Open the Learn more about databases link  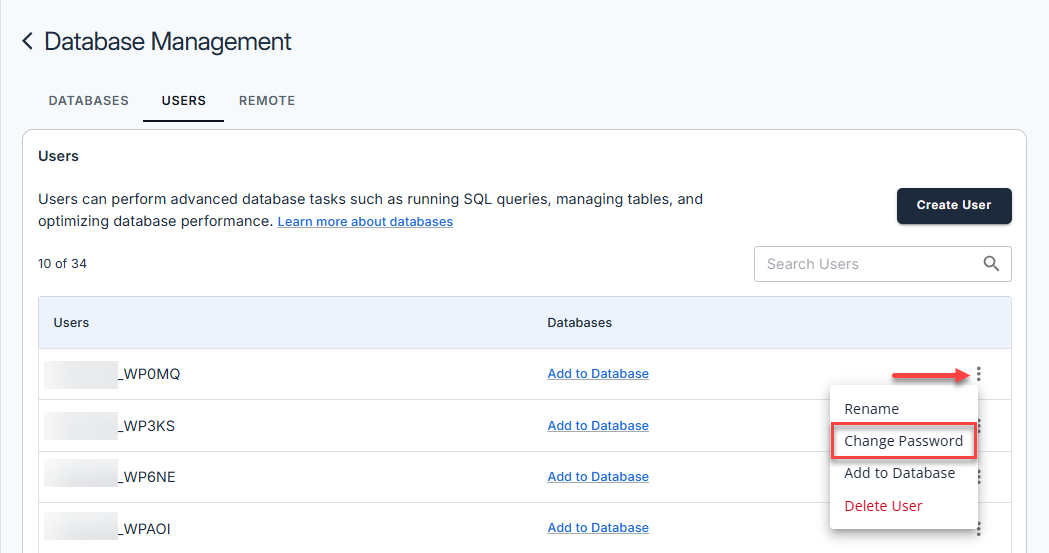pyautogui.click(x=365, y=221)
